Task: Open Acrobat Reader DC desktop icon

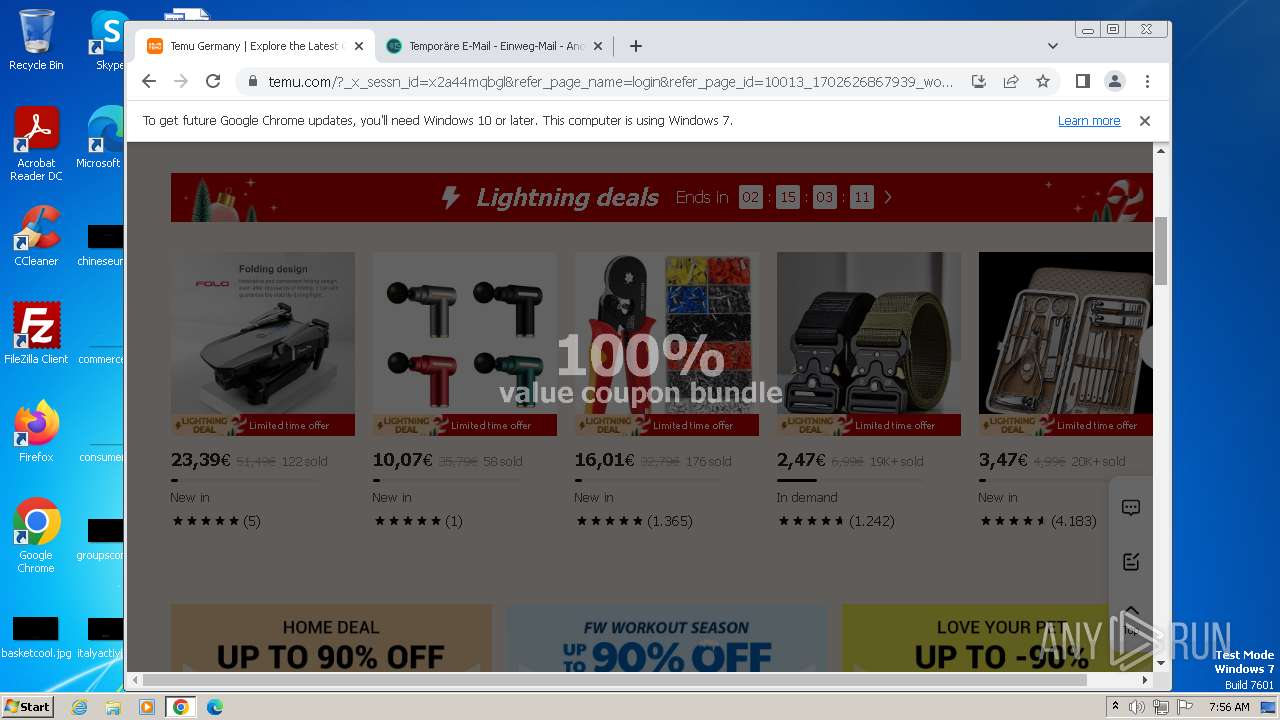Action: tap(36, 145)
